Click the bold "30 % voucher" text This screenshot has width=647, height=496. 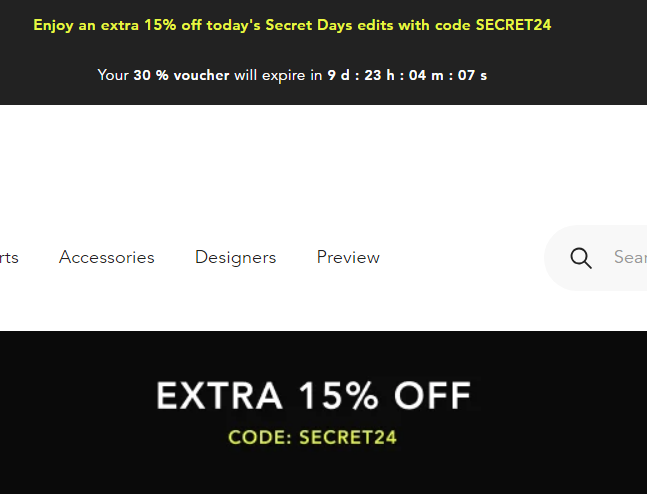(x=181, y=75)
